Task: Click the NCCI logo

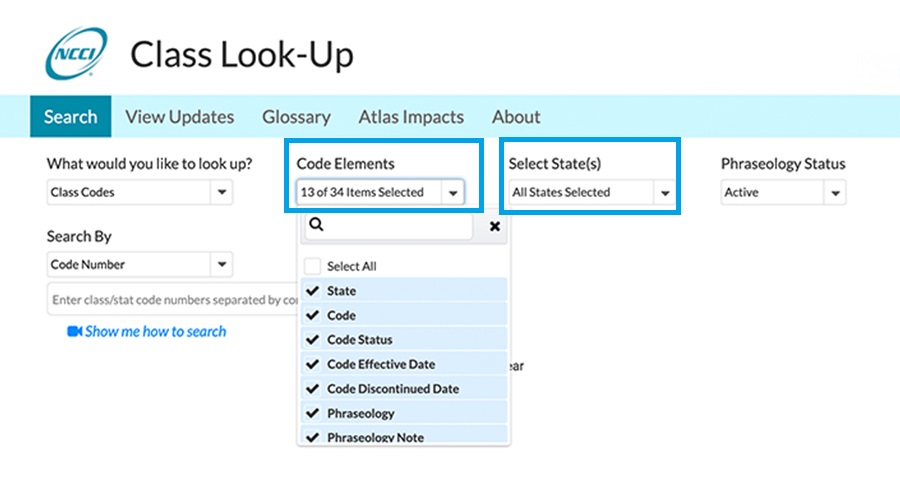Action: tap(76, 53)
